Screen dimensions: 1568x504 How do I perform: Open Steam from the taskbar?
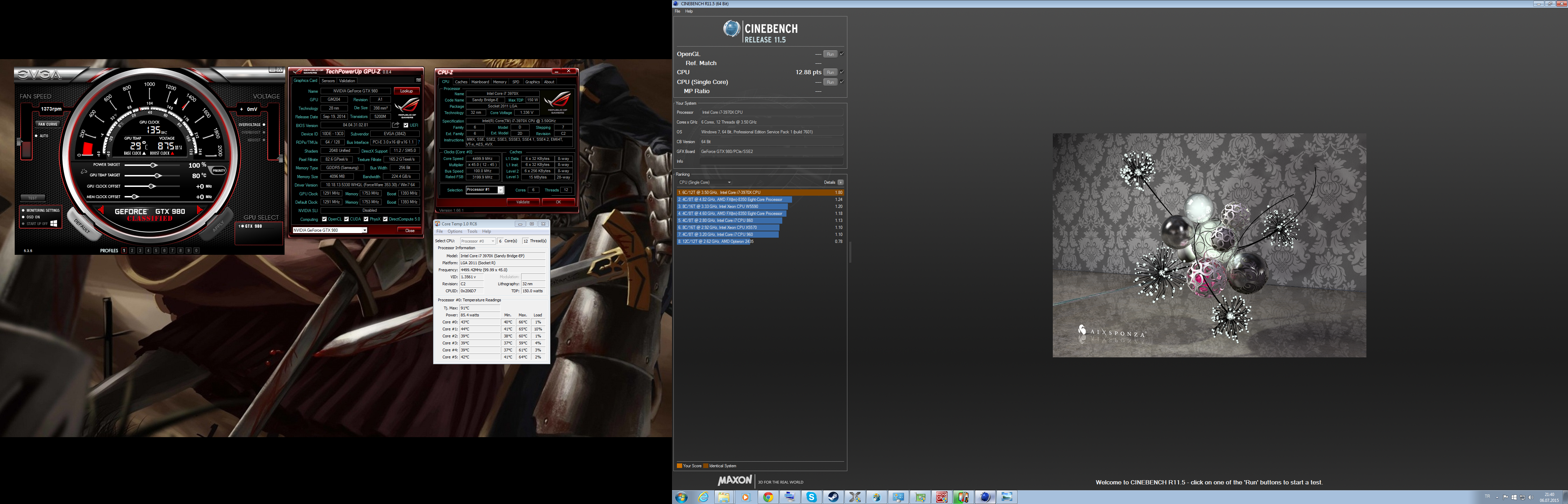[833, 497]
